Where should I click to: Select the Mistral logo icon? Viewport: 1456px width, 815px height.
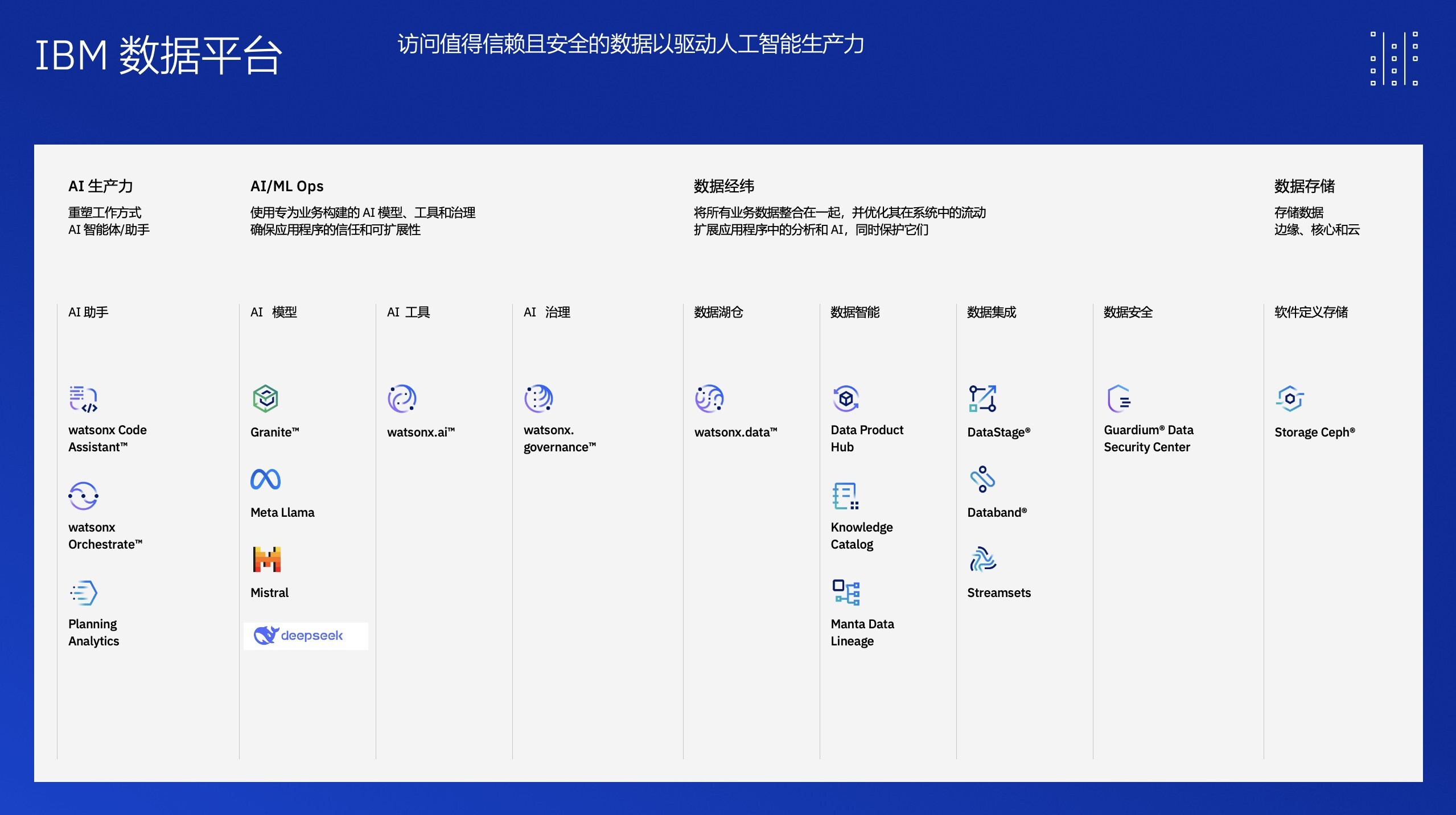click(x=266, y=559)
